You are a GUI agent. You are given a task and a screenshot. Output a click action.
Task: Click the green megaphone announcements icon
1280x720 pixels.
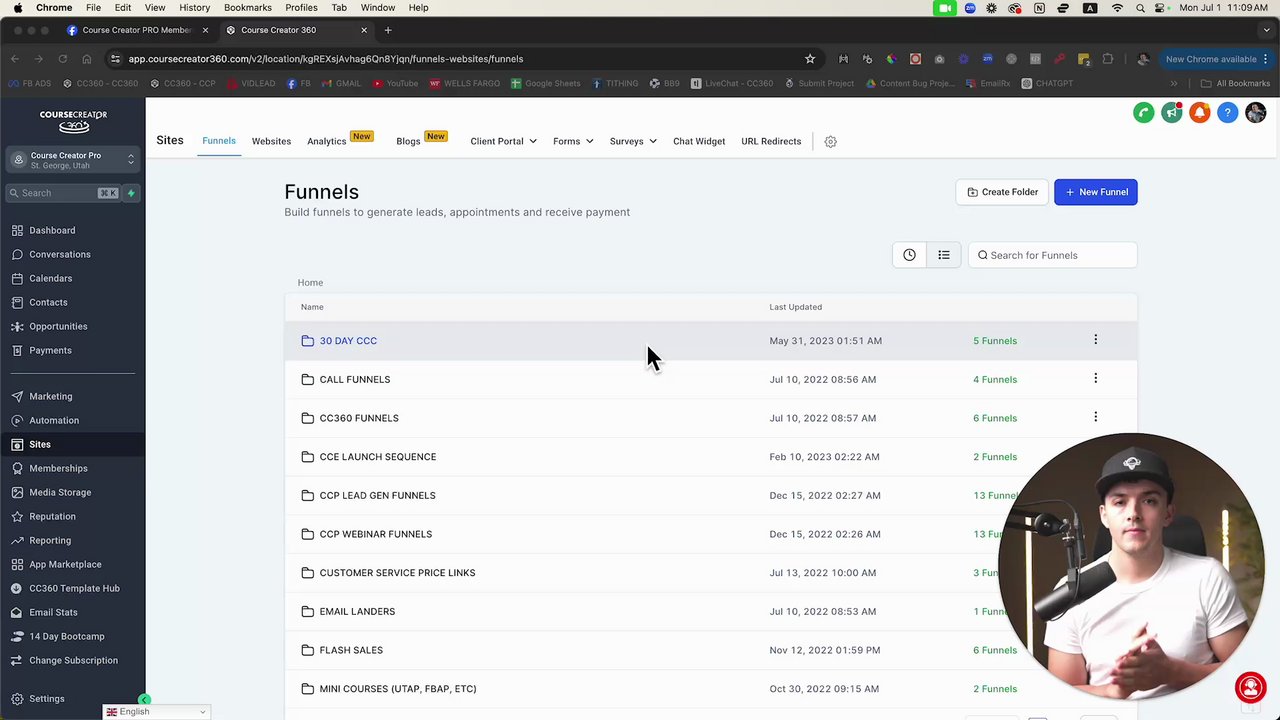pos(1171,113)
